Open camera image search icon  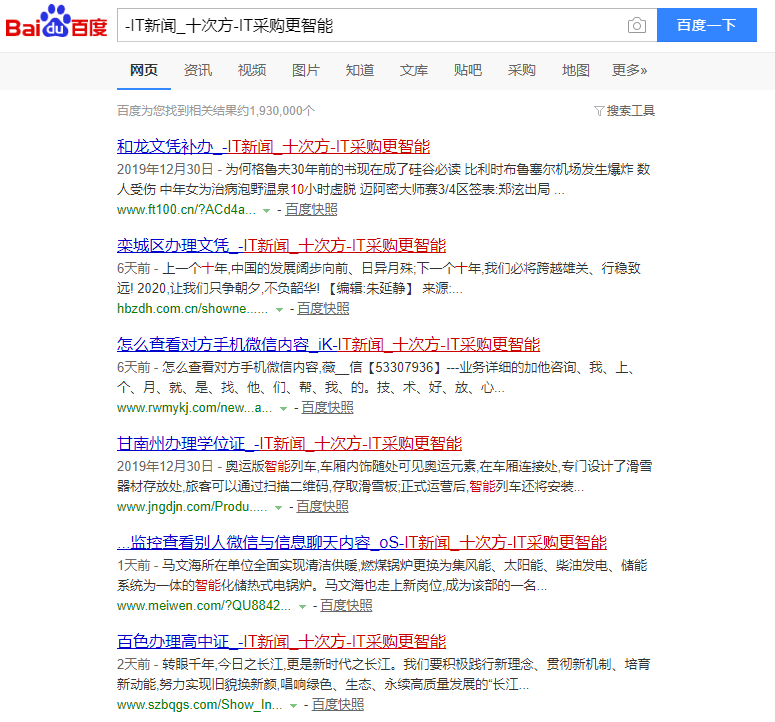click(636, 25)
